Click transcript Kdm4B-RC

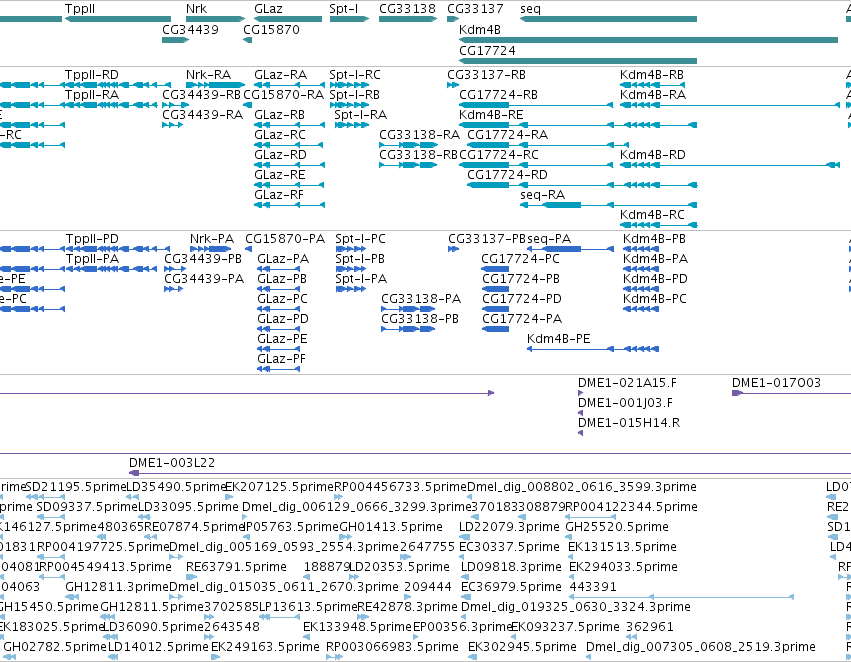(x=652, y=214)
